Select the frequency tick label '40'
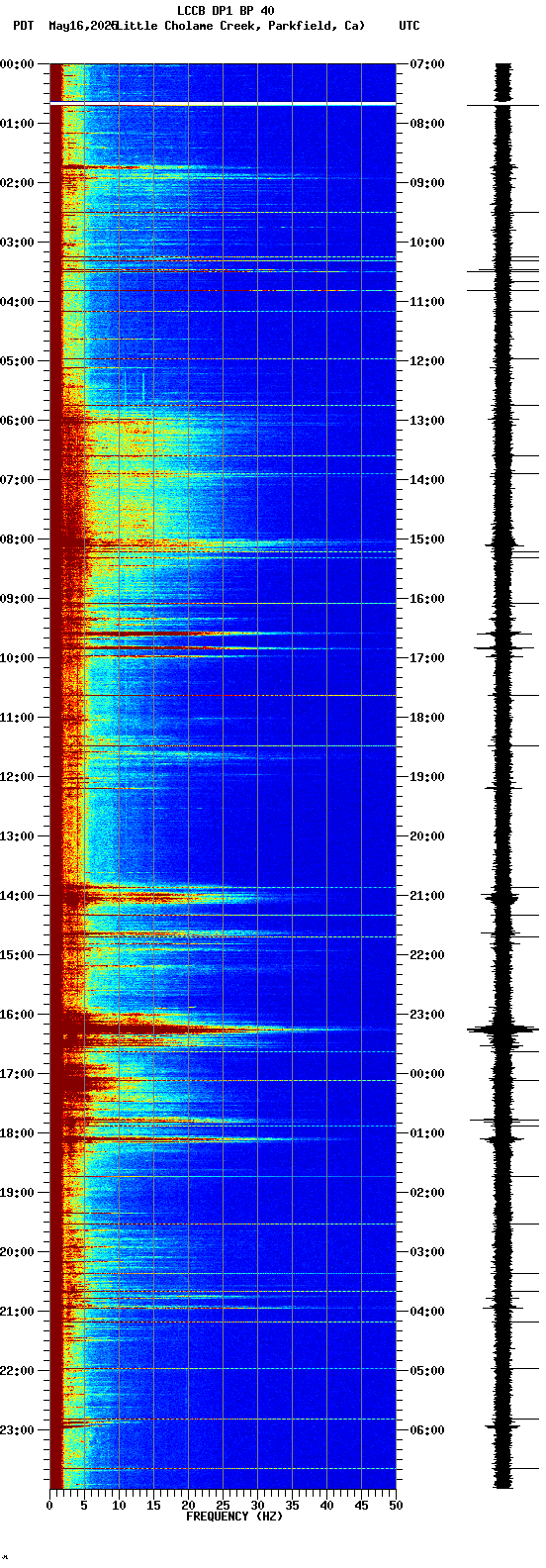Screen dimensions: 546x1568 (x=326, y=1506)
